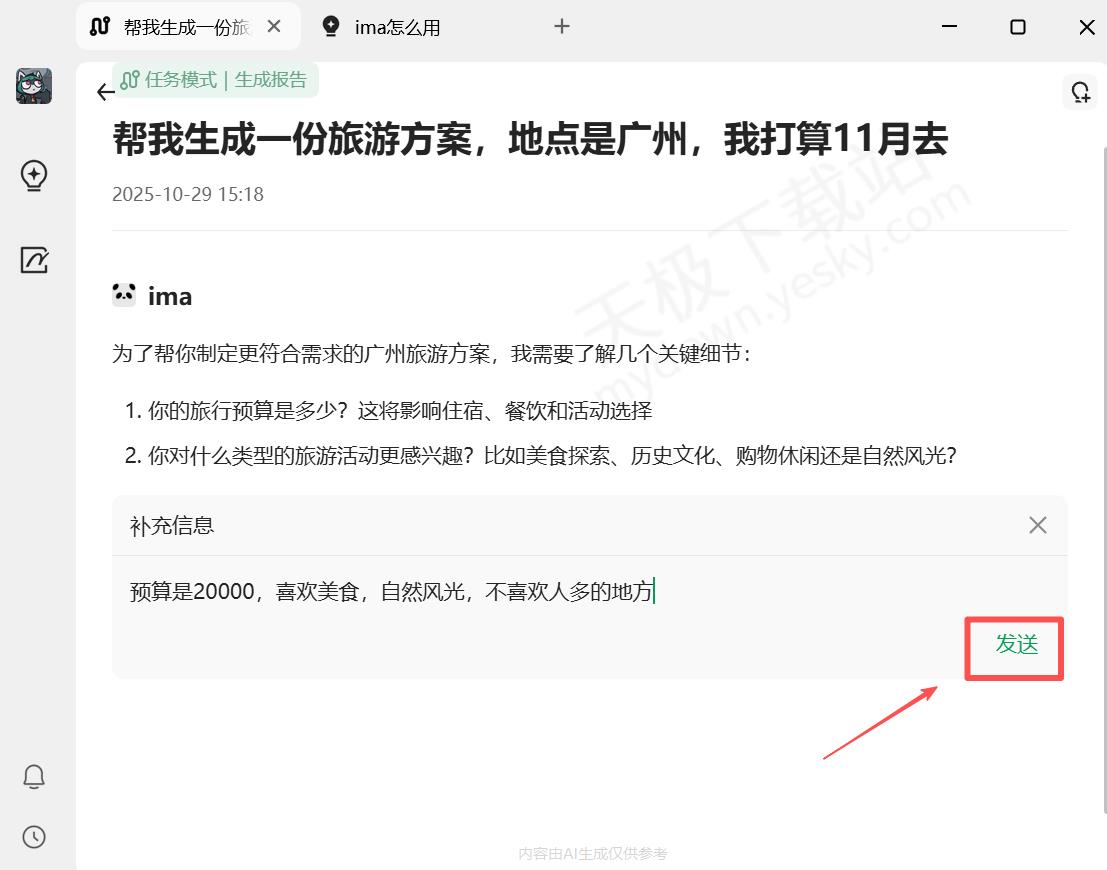Maximize the ima window
Screen dimensions: 1107x870
coord(1017,27)
